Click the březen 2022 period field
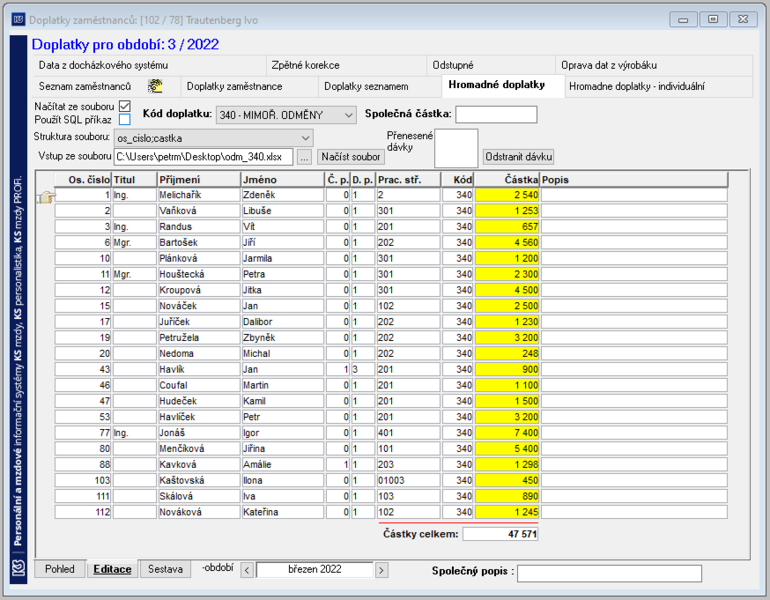Screen dimensions: 770x600 (x=314, y=570)
